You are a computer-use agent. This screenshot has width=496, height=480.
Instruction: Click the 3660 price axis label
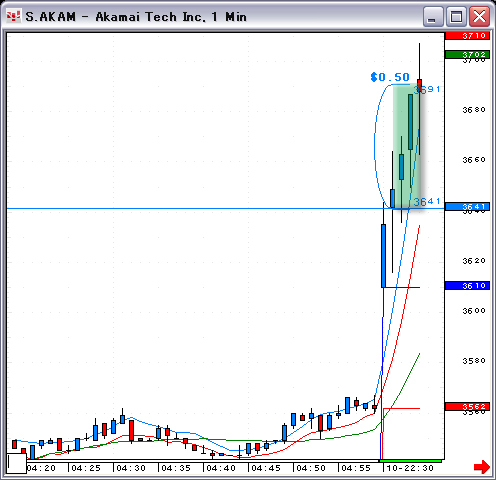474,160
